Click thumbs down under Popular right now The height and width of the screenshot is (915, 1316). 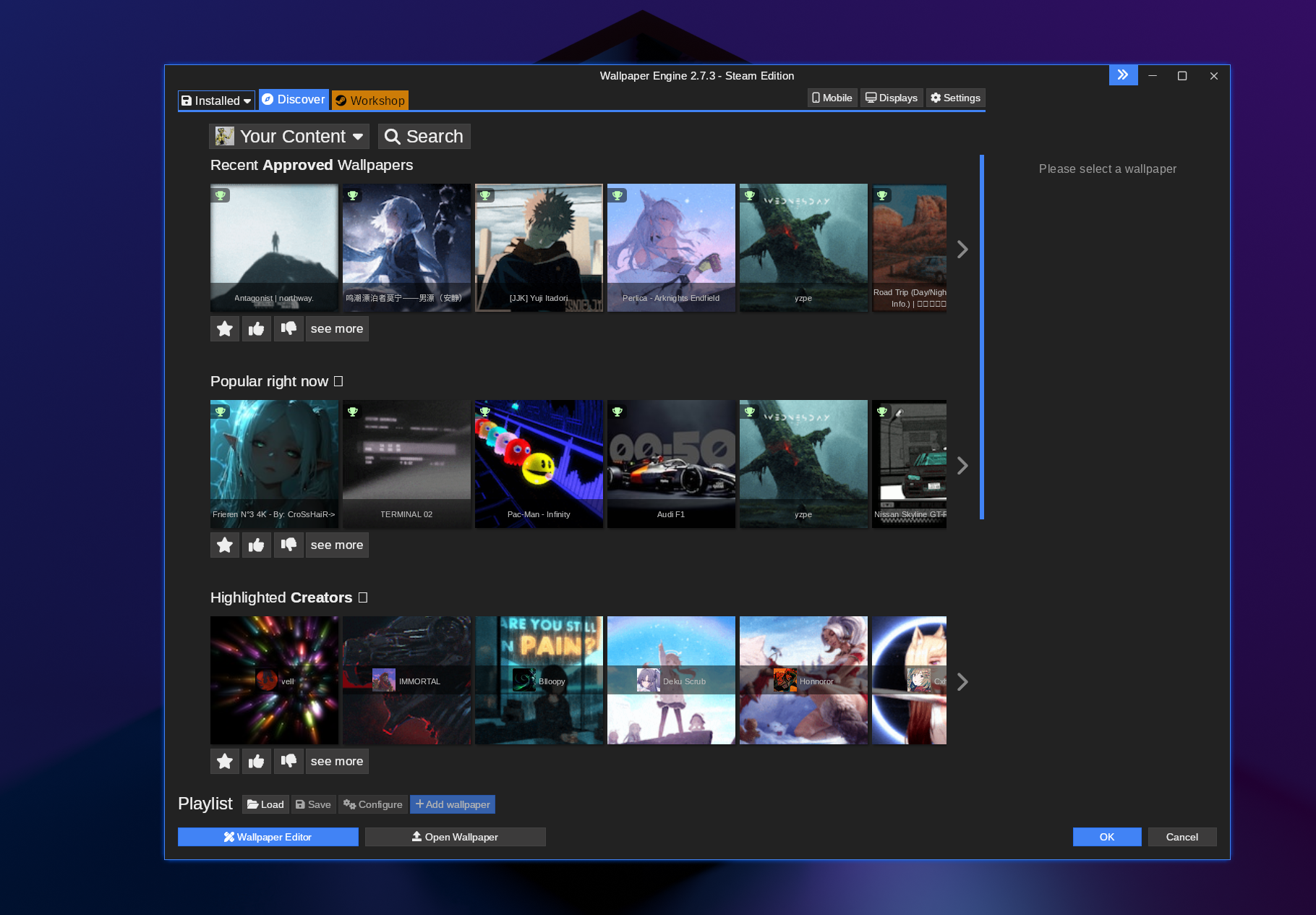(289, 545)
